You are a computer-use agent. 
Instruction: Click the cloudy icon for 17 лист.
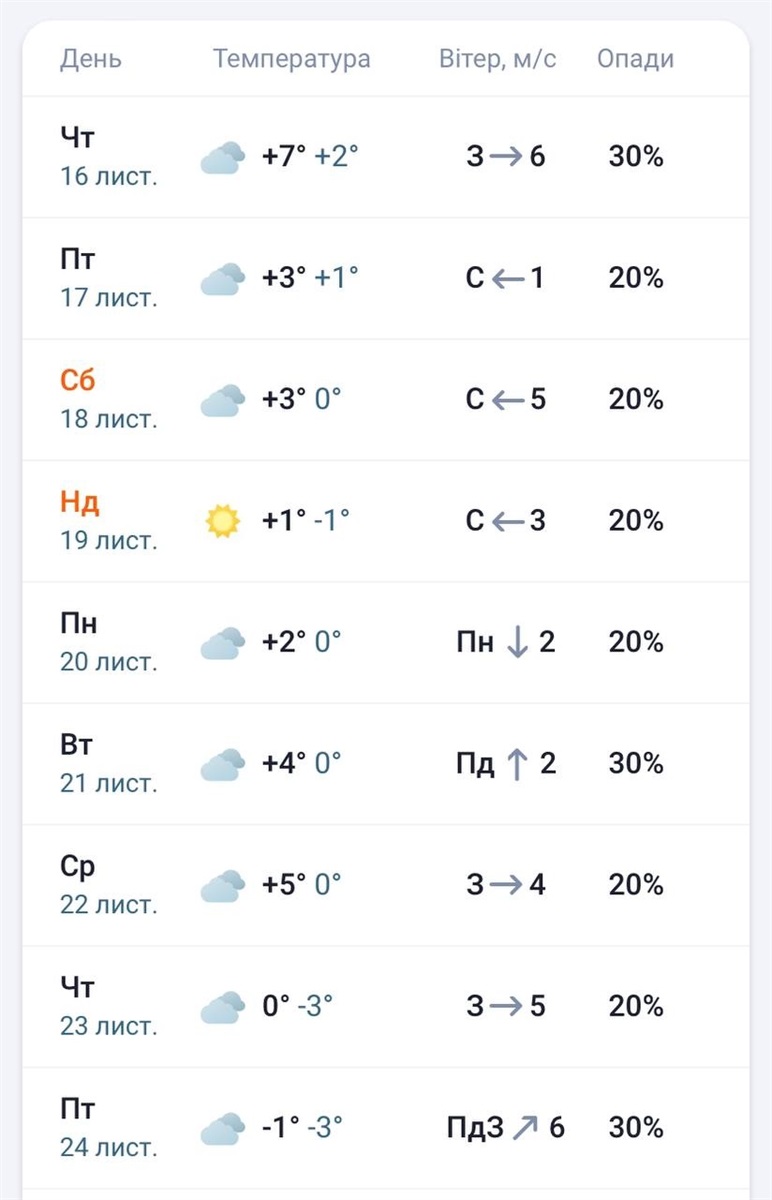[223, 279]
